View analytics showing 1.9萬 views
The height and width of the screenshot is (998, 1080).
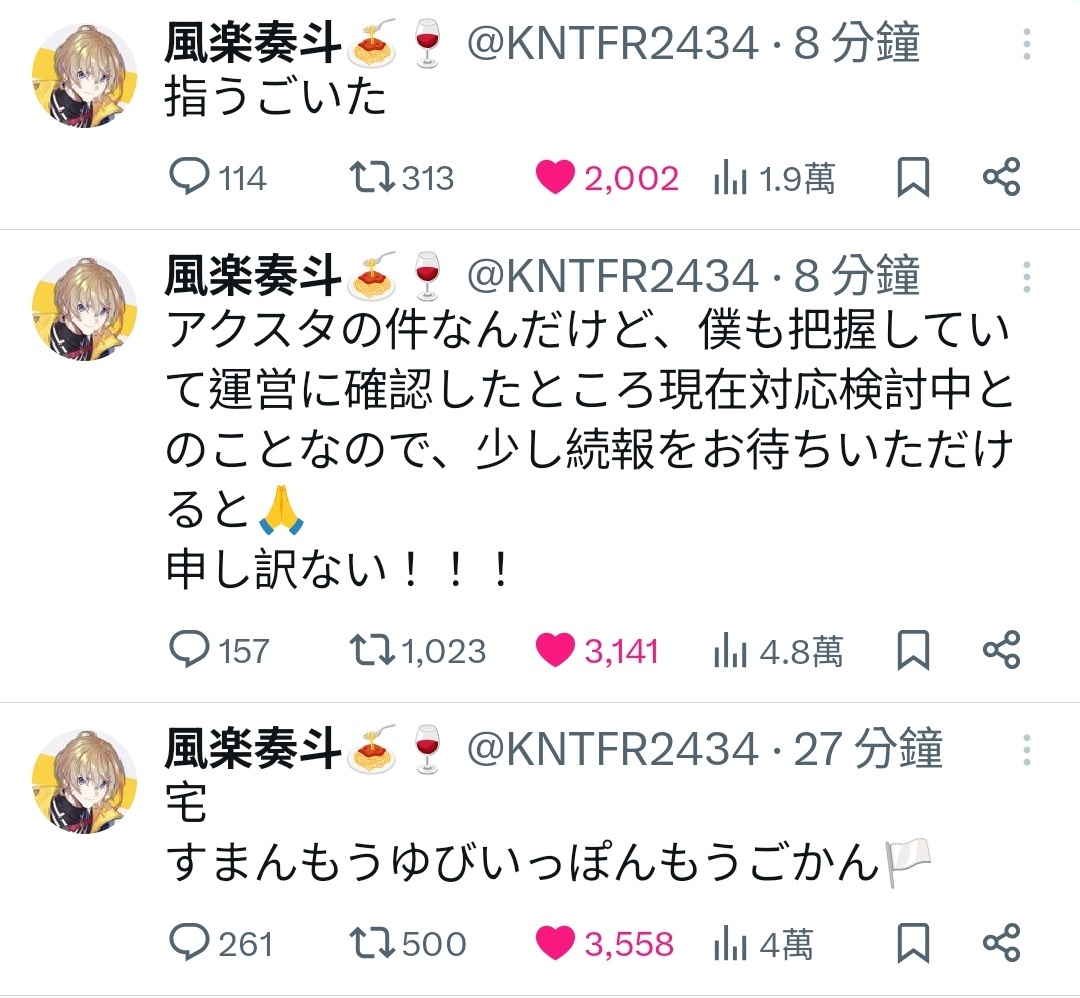[774, 178]
